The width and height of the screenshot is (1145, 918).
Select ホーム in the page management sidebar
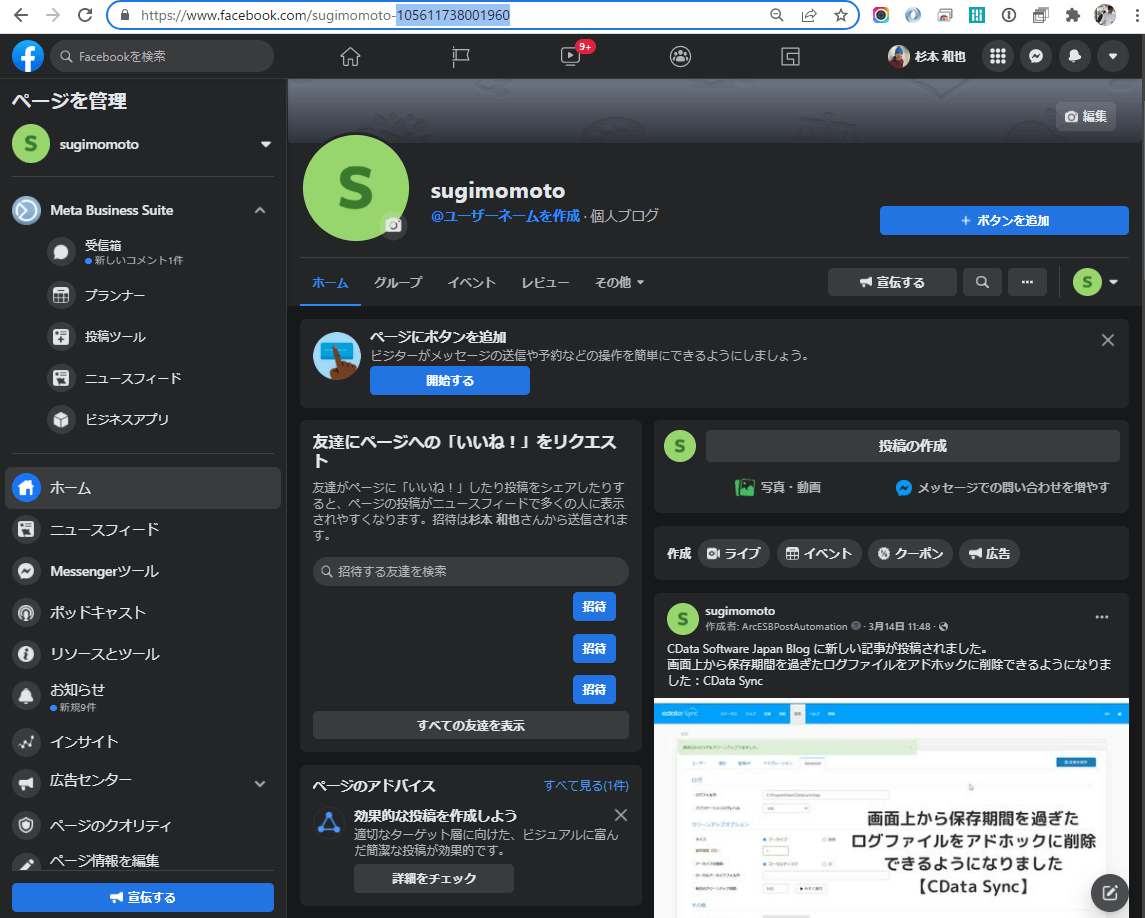click(x=143, y=488)
